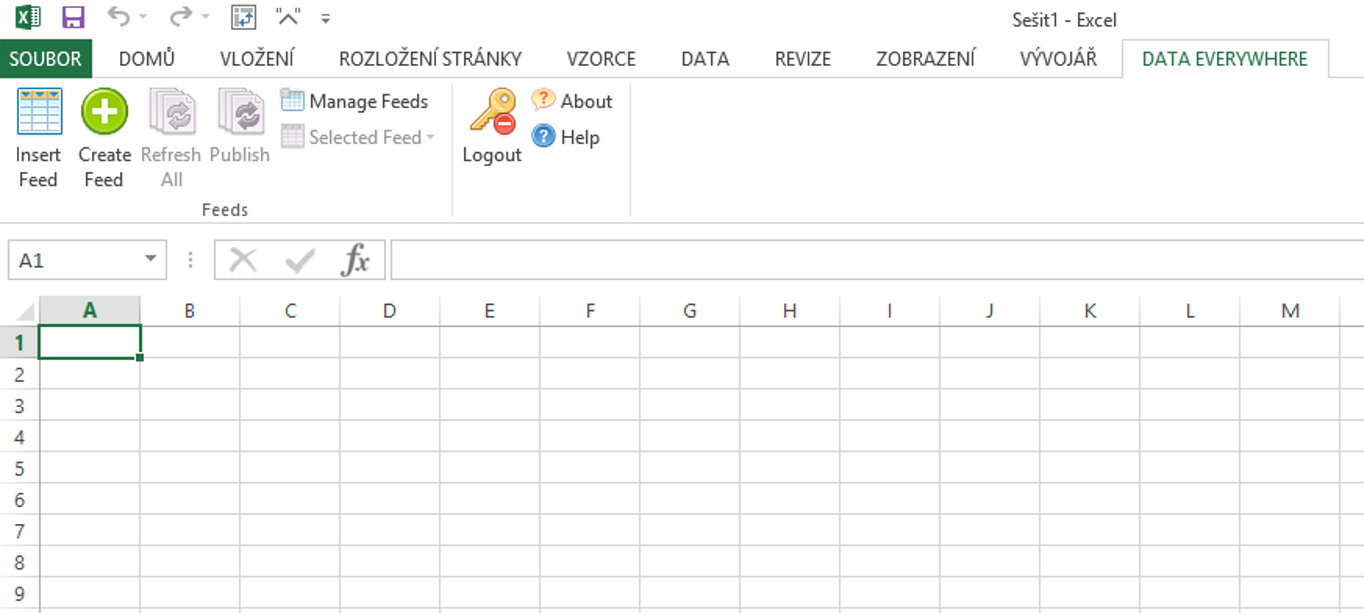1364x613 pixels.
Task: Save the workbook with the floppy icon
Action: point(73,17)
